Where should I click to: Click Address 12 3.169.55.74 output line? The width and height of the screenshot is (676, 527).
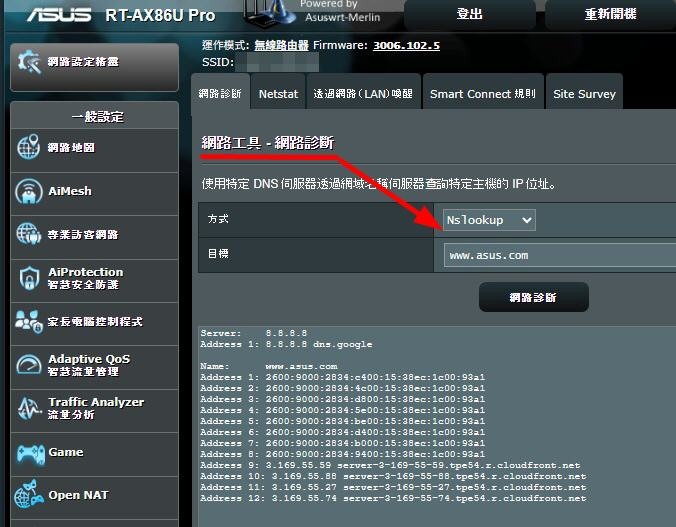pyautogui.click(x=393, y=498)
